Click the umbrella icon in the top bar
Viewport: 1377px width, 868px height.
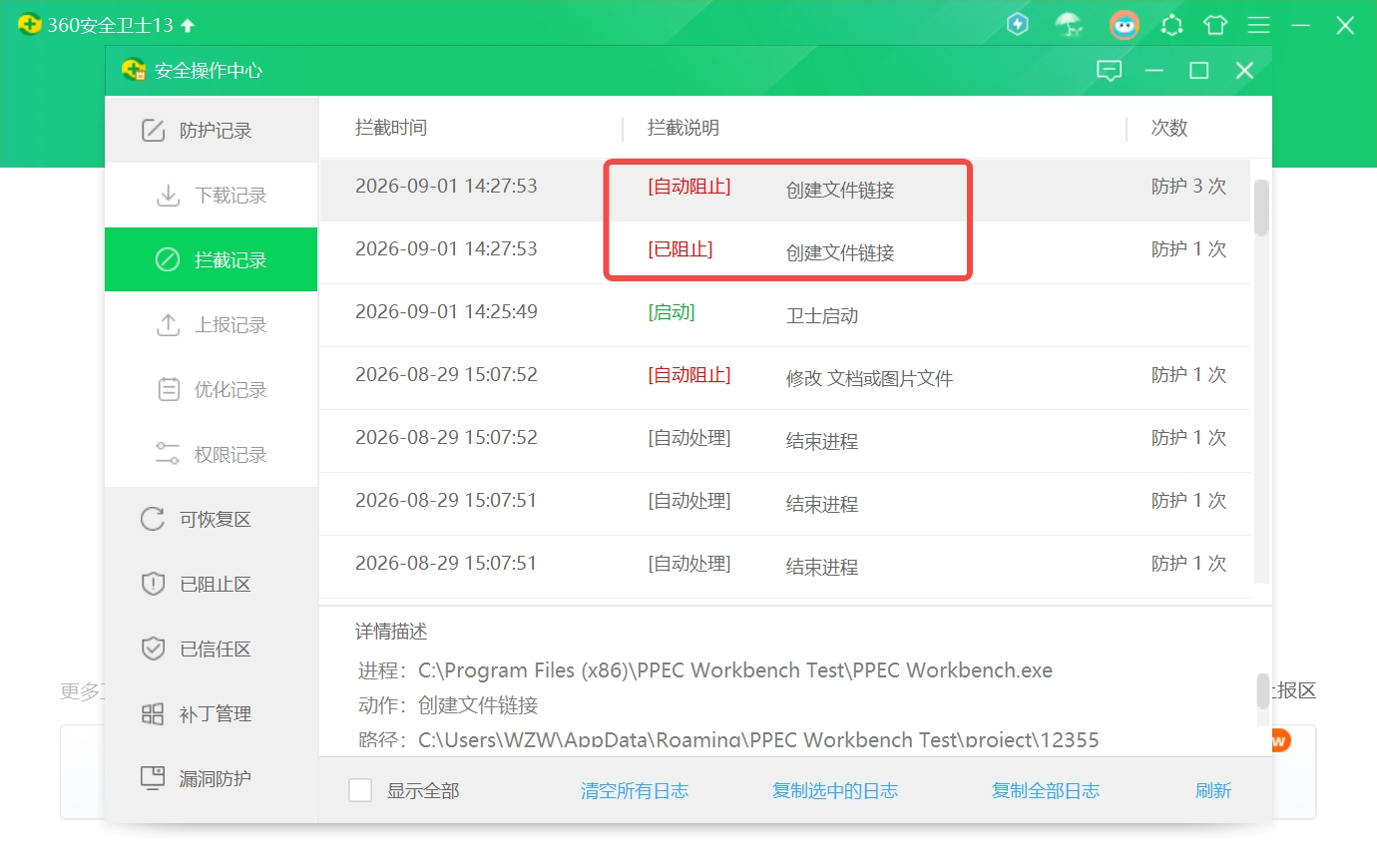(1070, 25)
